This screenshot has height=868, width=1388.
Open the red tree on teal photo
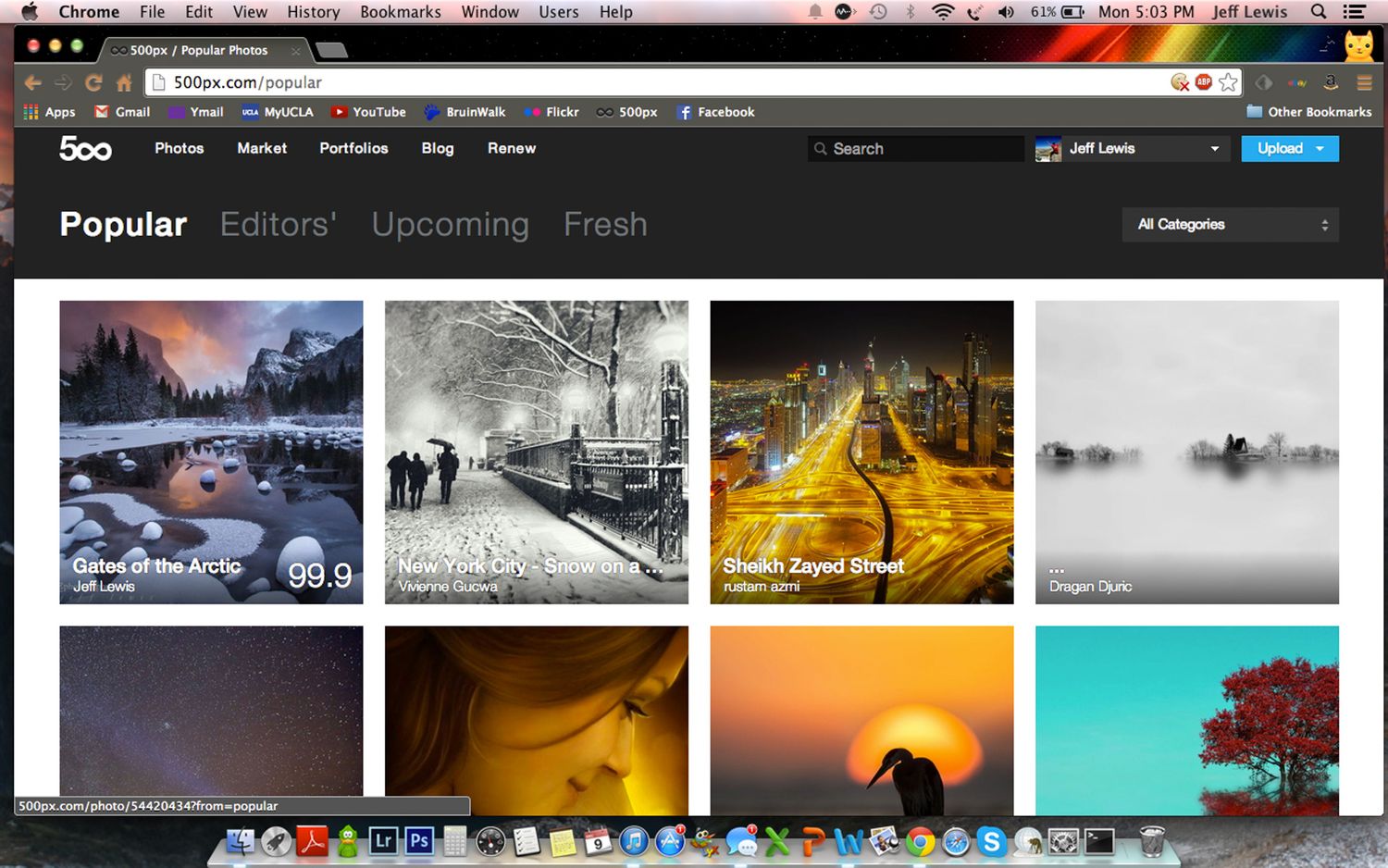(1187, 721)
